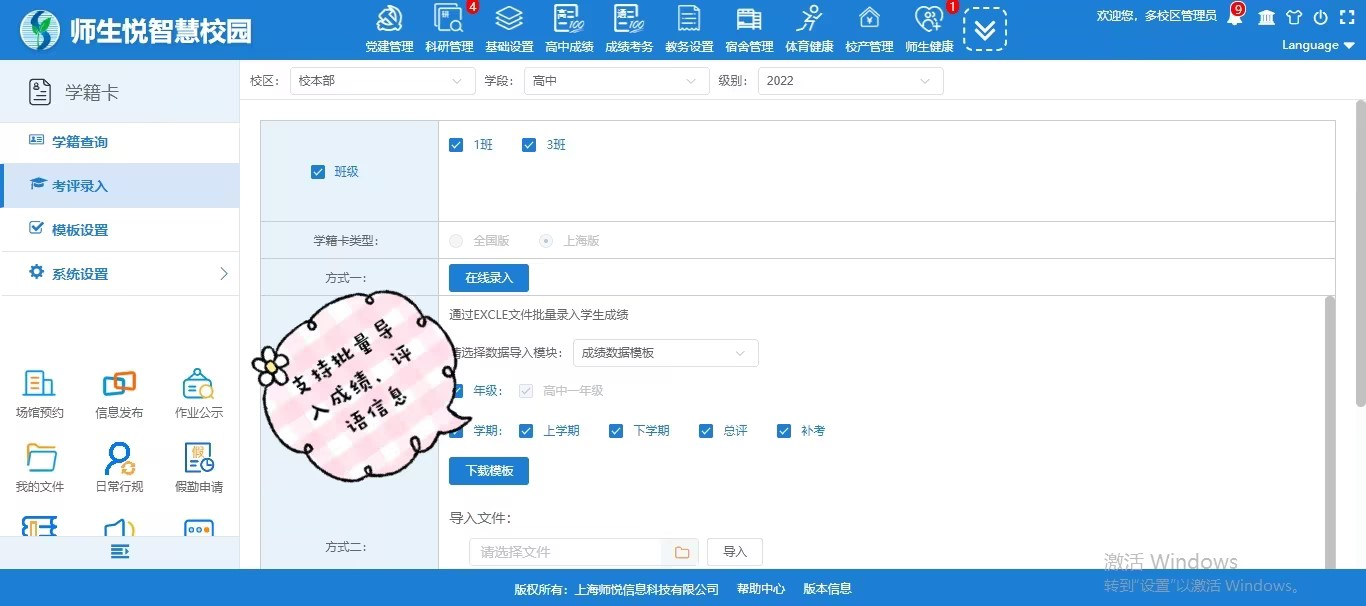The width and height of the screenshot is (1366, 606).
Task: Click the 在线录入 button
Action: click(x=488, y=278)
